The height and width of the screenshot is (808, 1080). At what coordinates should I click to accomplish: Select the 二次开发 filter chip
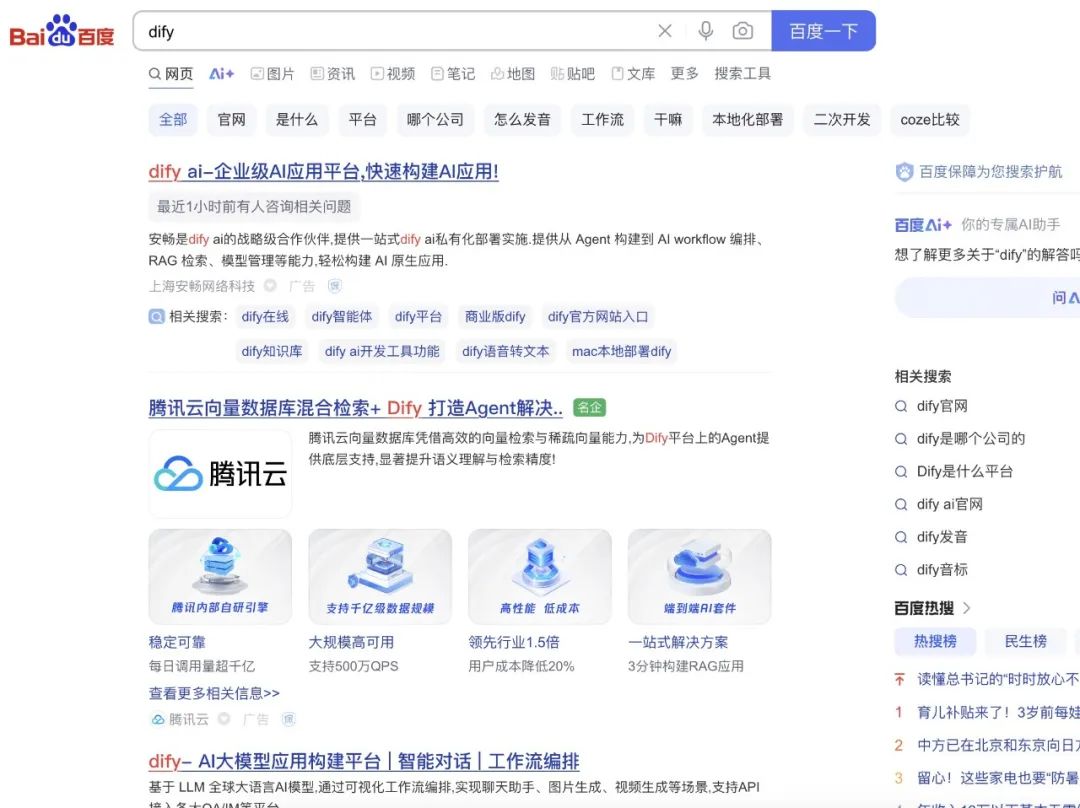click(x=842, y=120)
